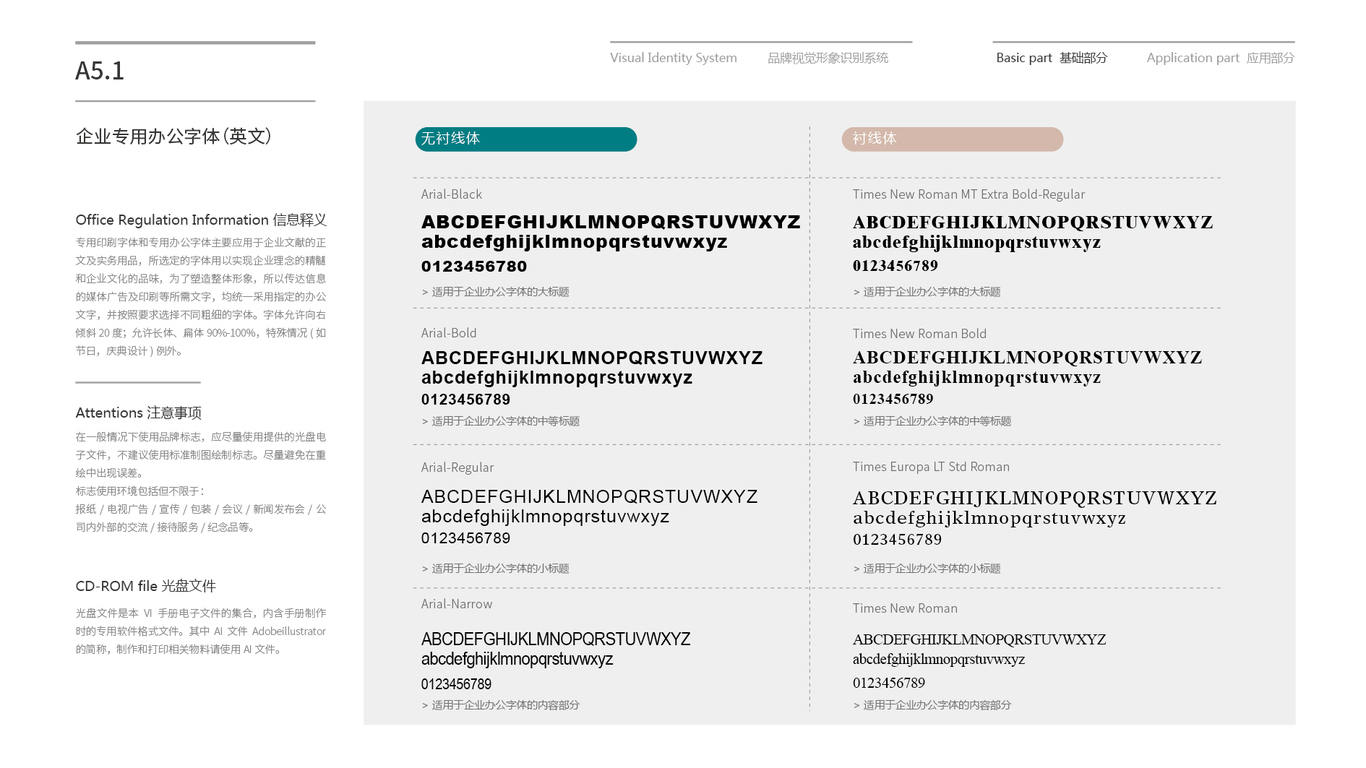Select the Basic part 基础部分 tab
Viewport: 1366px width, 768px height.
(1052, 58)
